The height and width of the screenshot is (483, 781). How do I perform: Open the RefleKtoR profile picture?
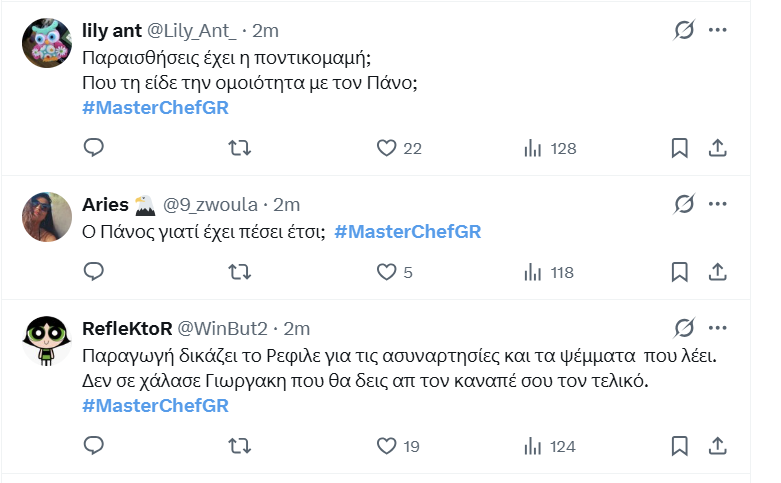[47, 340]
